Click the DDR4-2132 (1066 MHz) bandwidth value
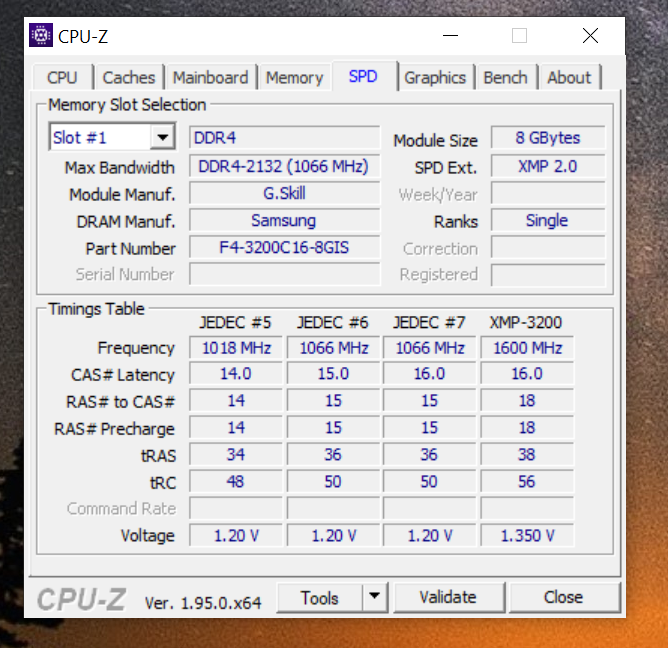Viewport: 668px width, 648px height. [x=284, y=166]
